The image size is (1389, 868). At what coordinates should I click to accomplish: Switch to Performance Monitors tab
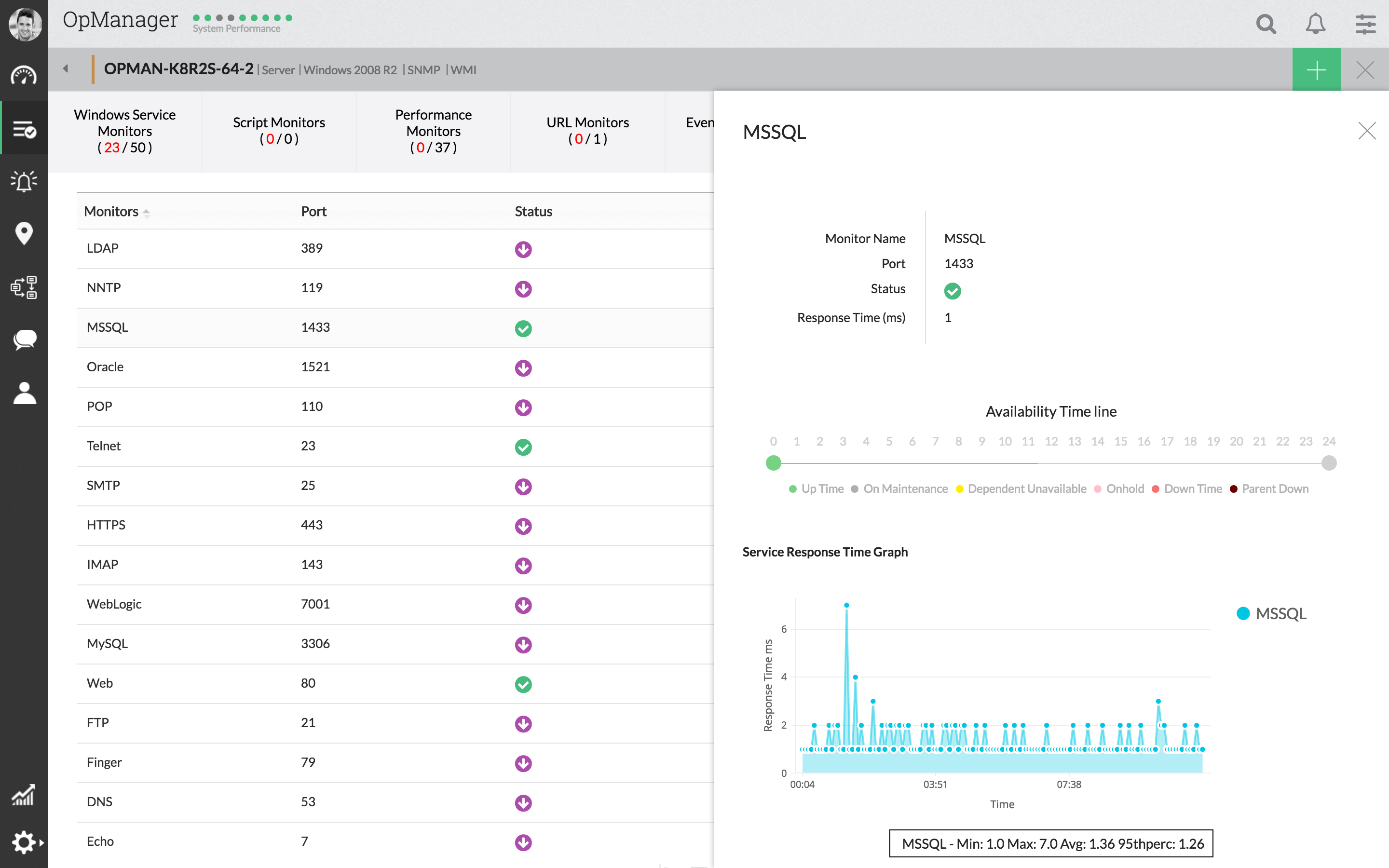click(434, 131)
